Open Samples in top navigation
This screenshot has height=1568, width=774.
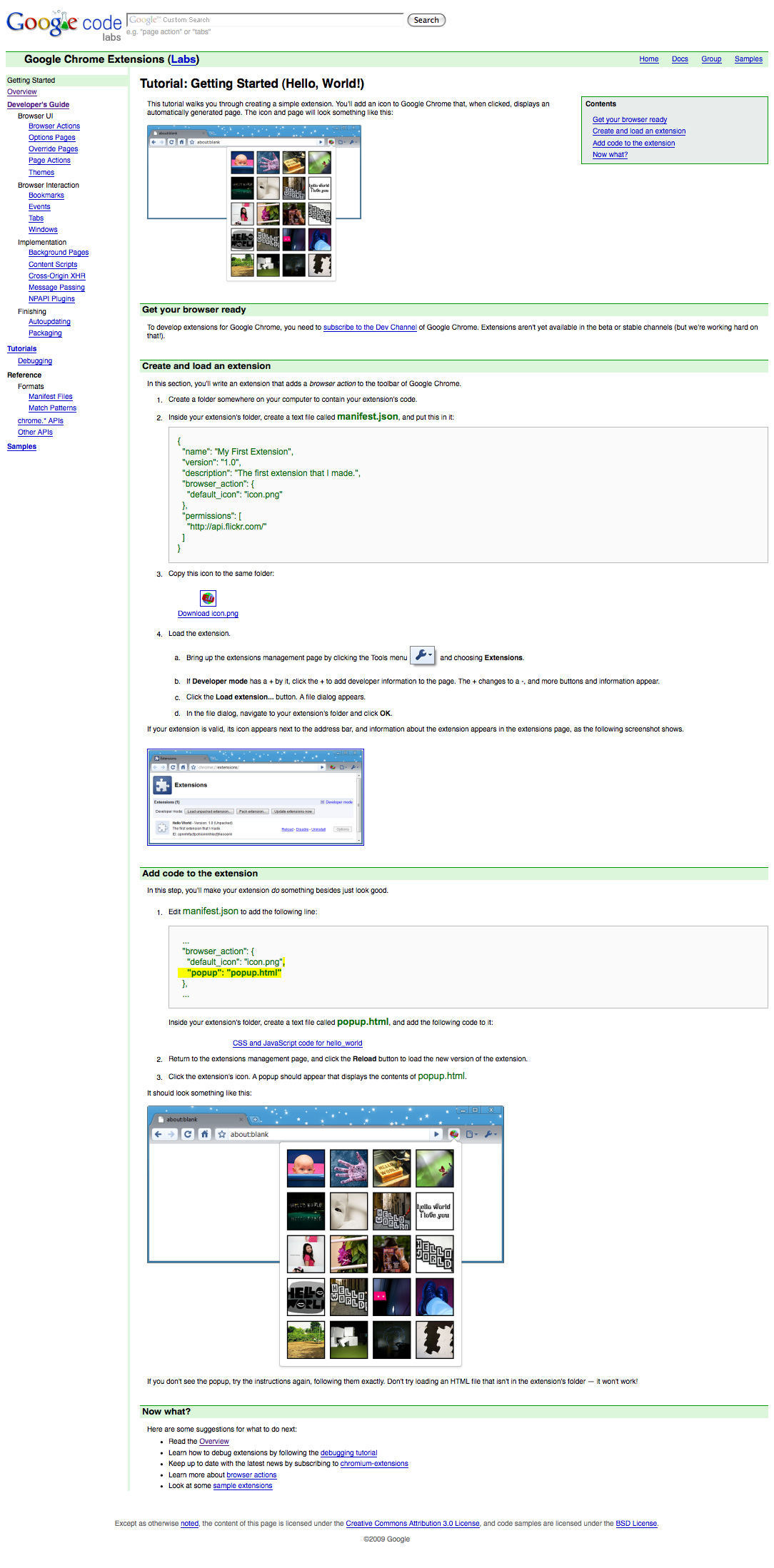click(748, 59)
